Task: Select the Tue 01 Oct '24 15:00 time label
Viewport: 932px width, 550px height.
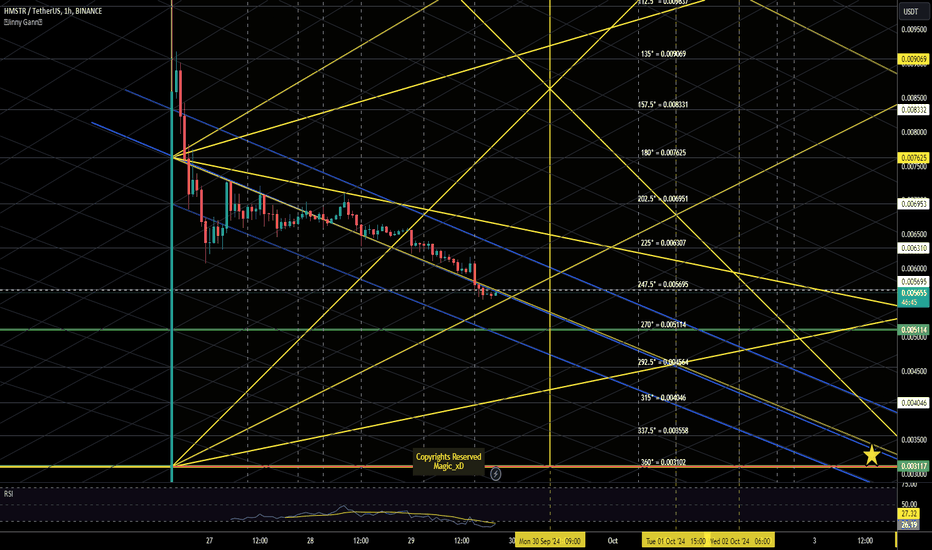Action: pyautogui.click(x=675, y=540)
